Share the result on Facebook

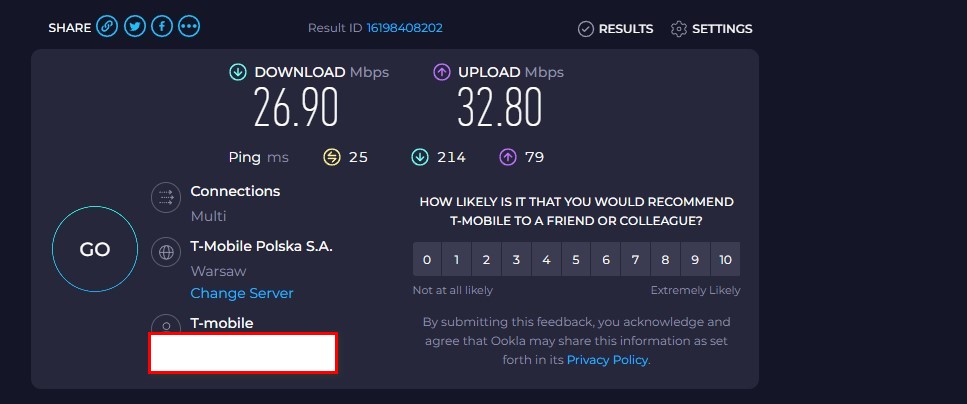click(x=162, y=27)
